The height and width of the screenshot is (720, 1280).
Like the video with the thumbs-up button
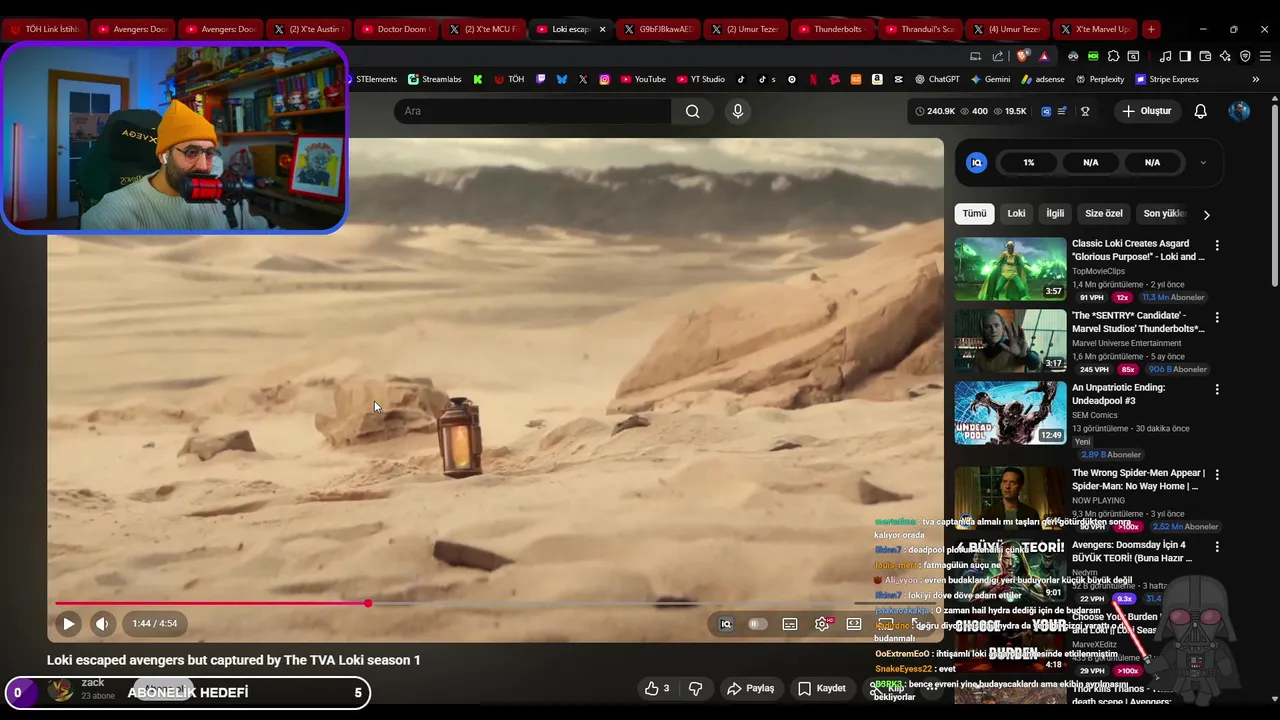tap(657, 688)
